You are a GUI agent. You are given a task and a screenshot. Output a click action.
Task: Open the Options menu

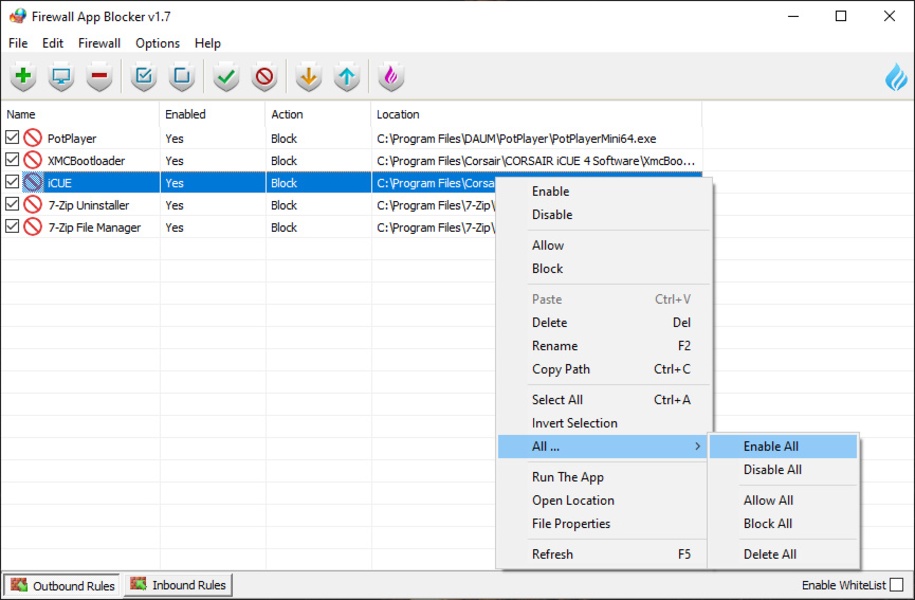pyautogui.click(x=157, y=43)
